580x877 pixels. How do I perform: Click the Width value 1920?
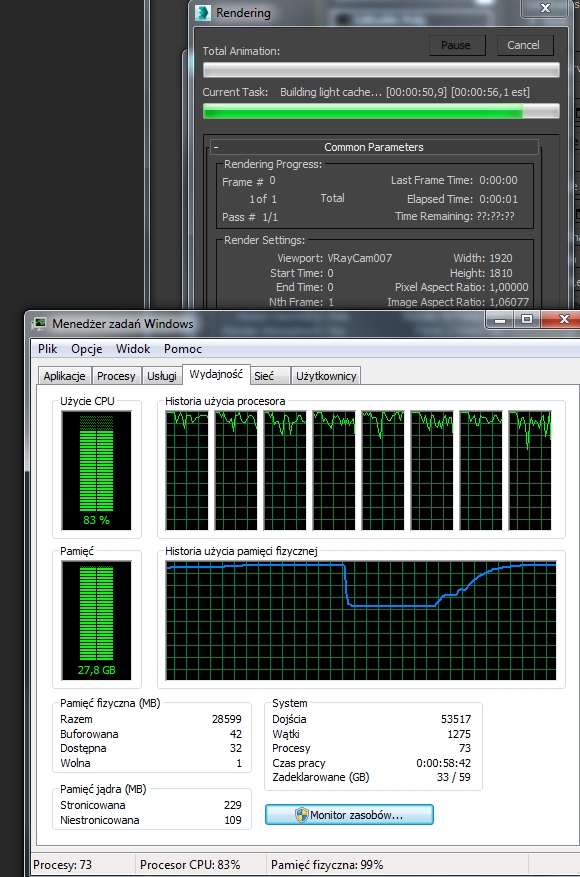[501, 258]
